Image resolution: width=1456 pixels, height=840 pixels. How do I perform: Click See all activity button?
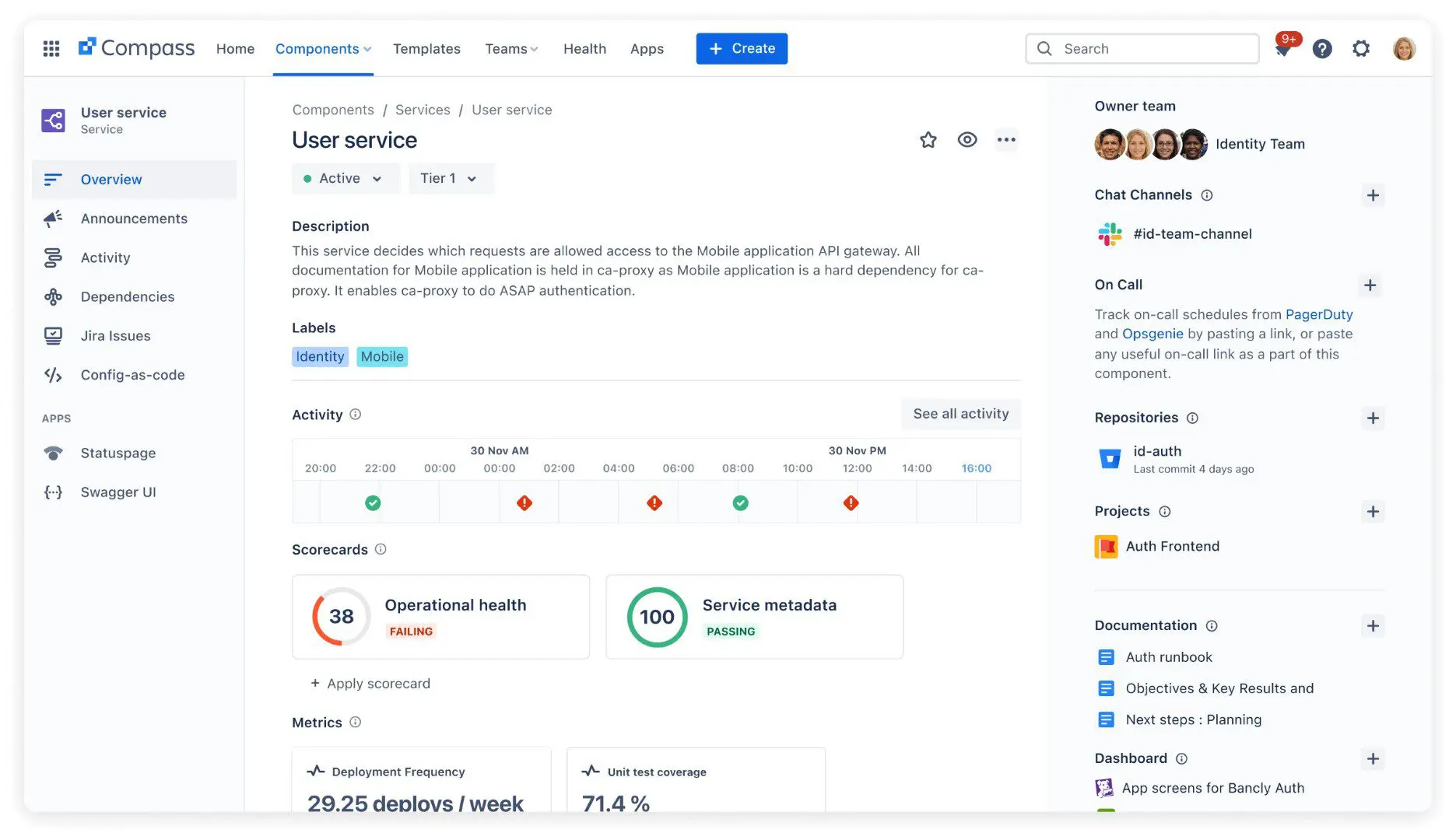coord(961,414)
